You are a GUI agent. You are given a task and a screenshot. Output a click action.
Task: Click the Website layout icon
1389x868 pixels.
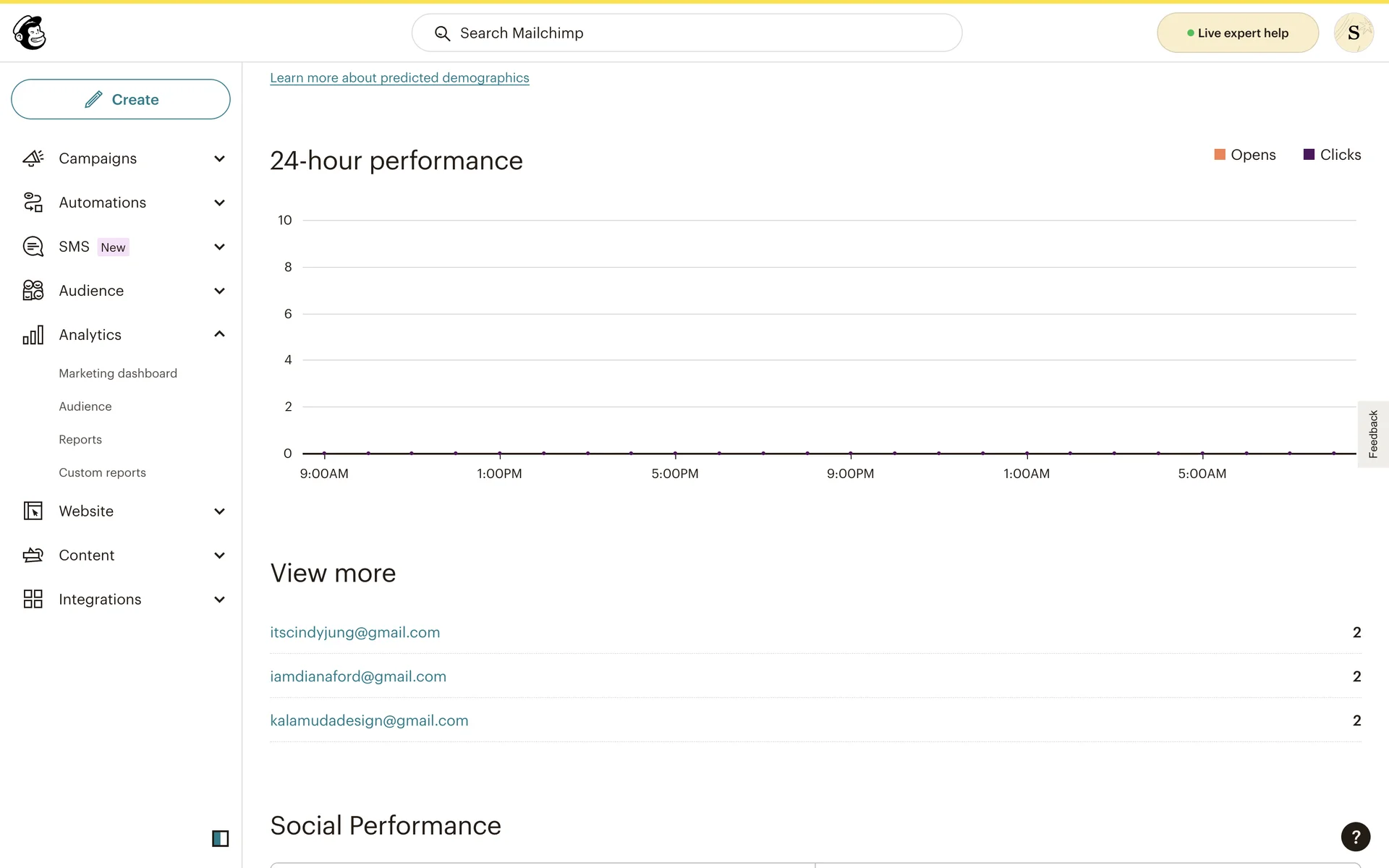click(33, 511)
